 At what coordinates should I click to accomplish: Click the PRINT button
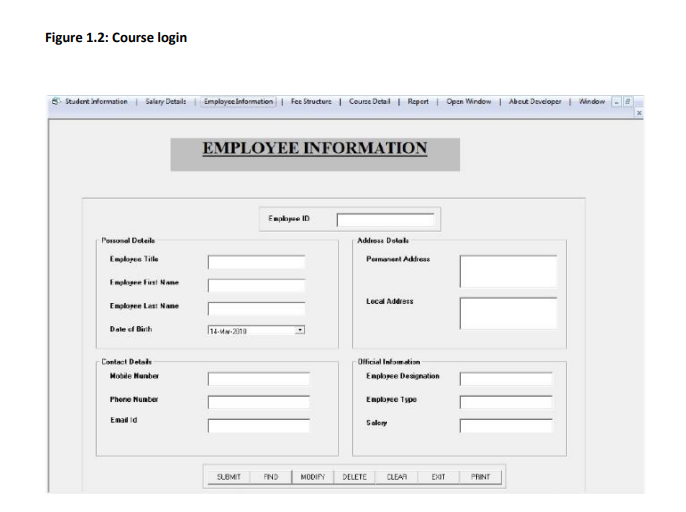pos(480,477)
